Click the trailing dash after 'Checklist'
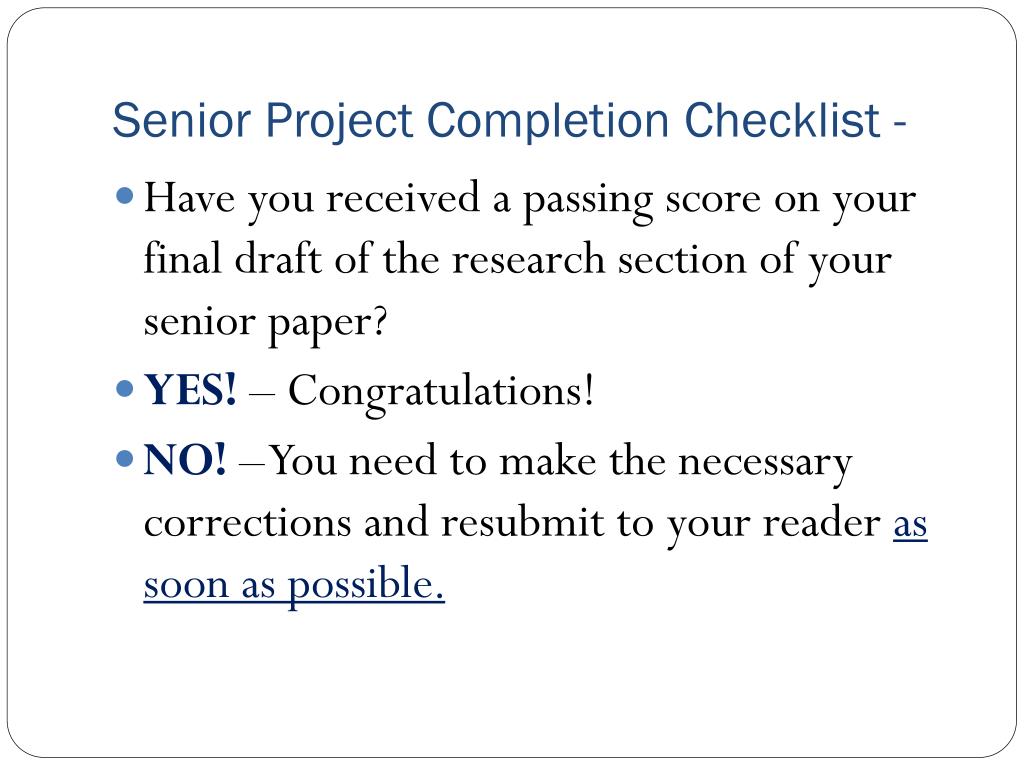The image size is (1024, 768). tap(900, 123)
